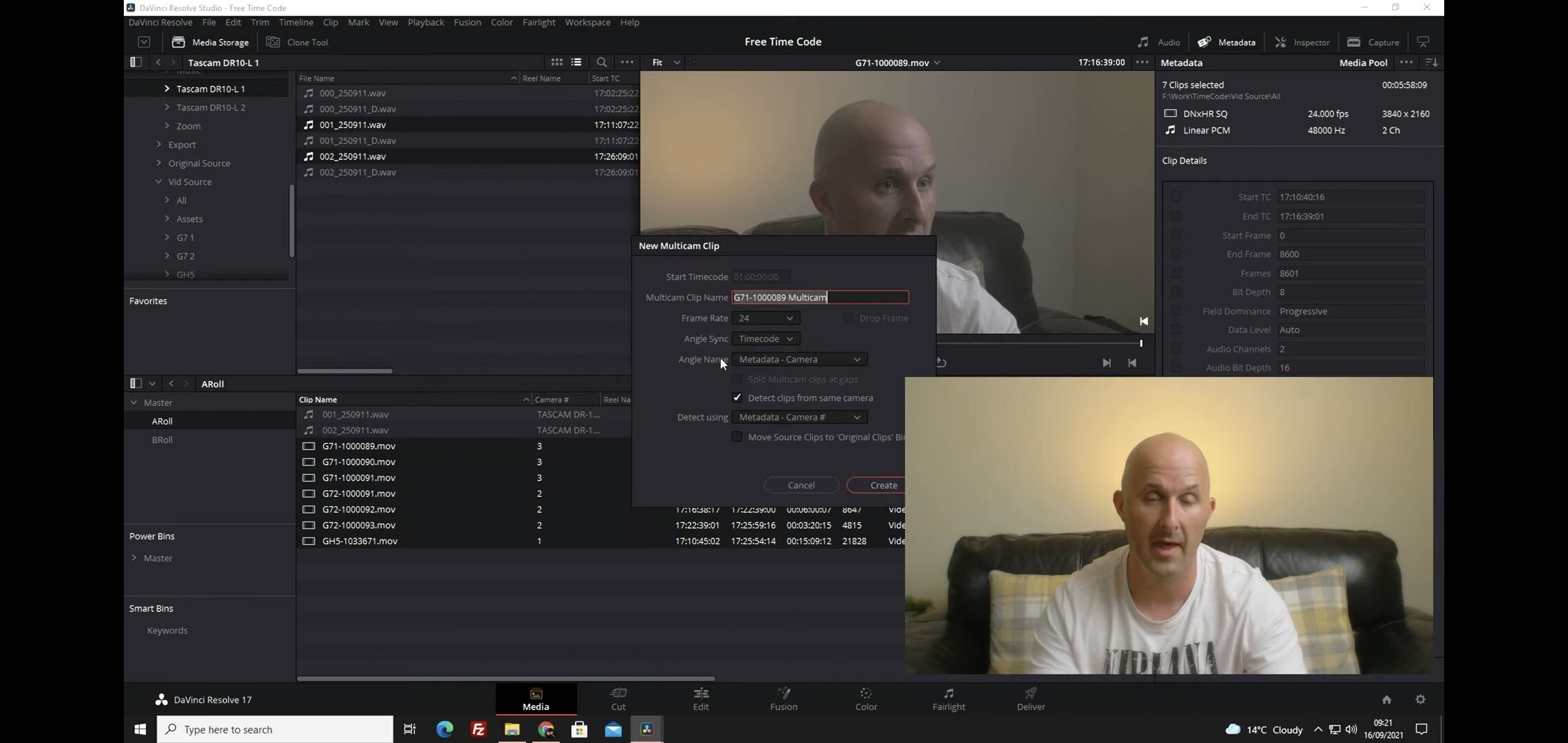Collapse the Vid Source folder
The width and height of the screenshot is (1568, 743).
coord(158,182)
